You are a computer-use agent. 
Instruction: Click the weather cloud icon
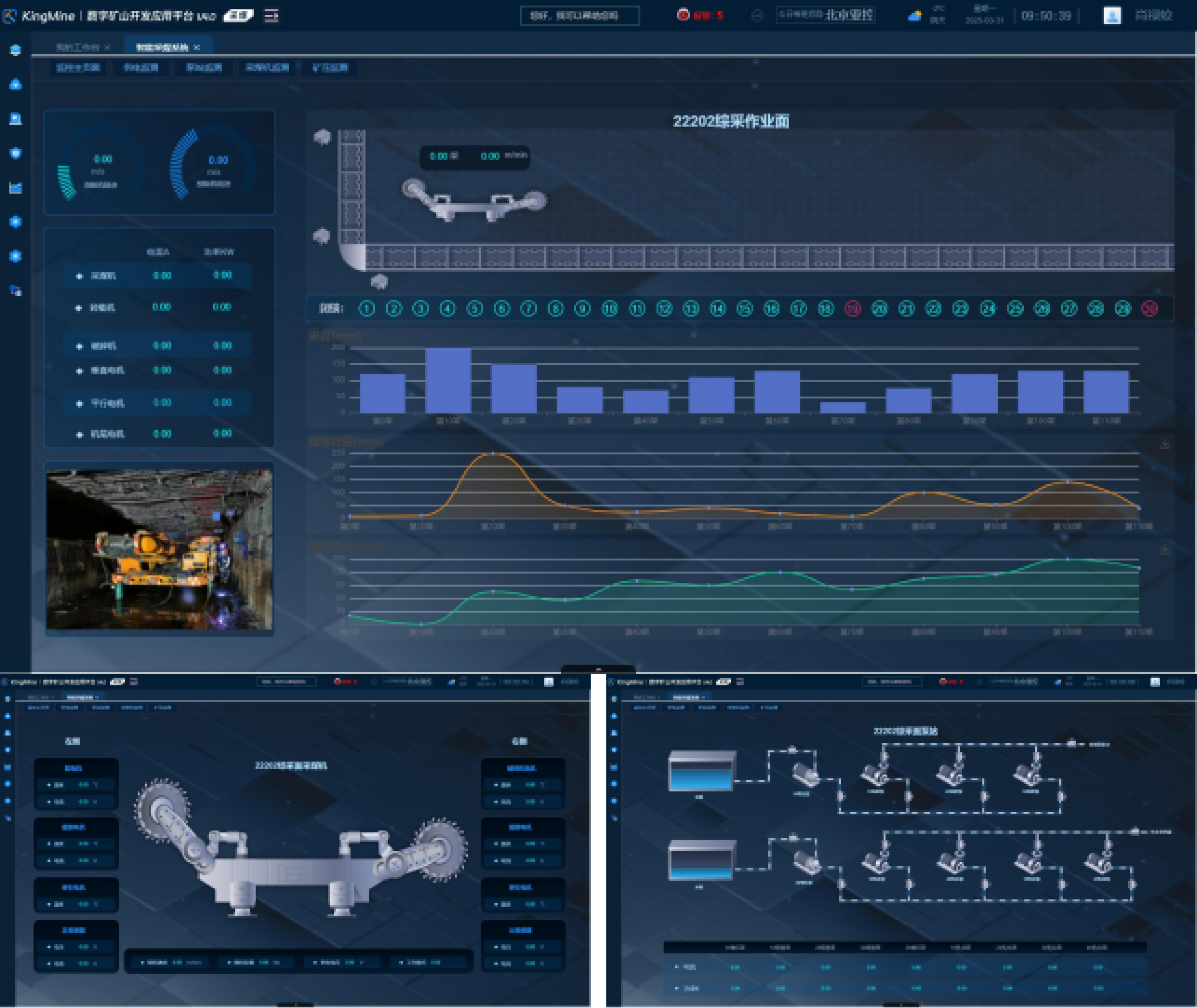(914, 16)
